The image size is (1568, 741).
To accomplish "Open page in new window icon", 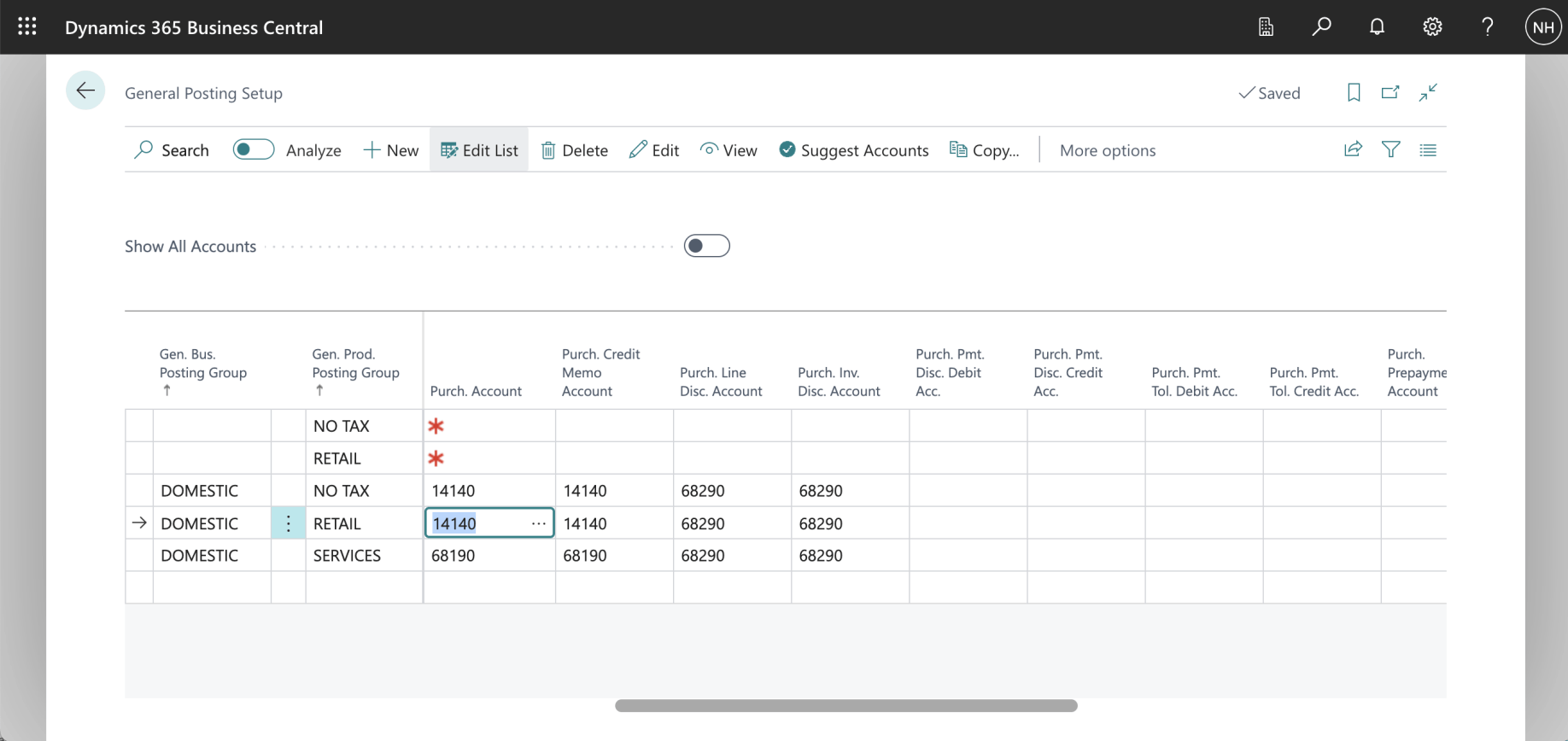I will (1390, 92).
